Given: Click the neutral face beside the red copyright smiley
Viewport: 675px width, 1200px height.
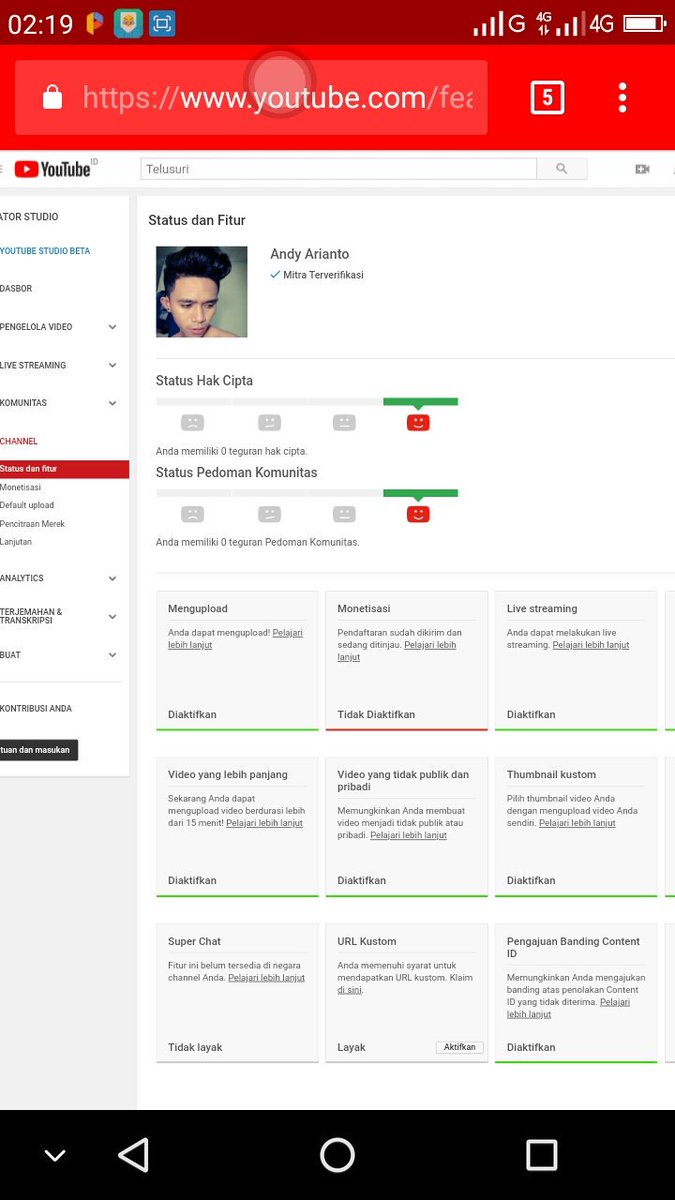Looking at the screenshot, I should click(x=344, y=423).
